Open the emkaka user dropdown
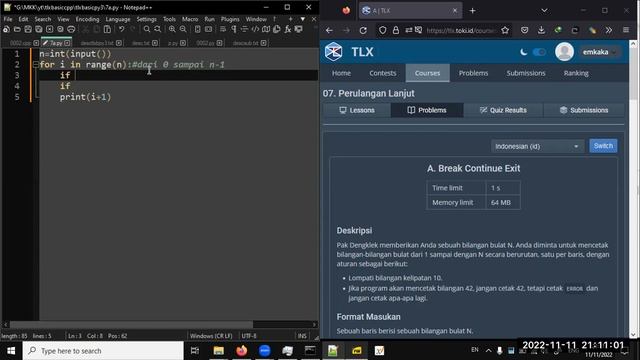This screenshot has width=640, height=360. (x=599, y=52)
